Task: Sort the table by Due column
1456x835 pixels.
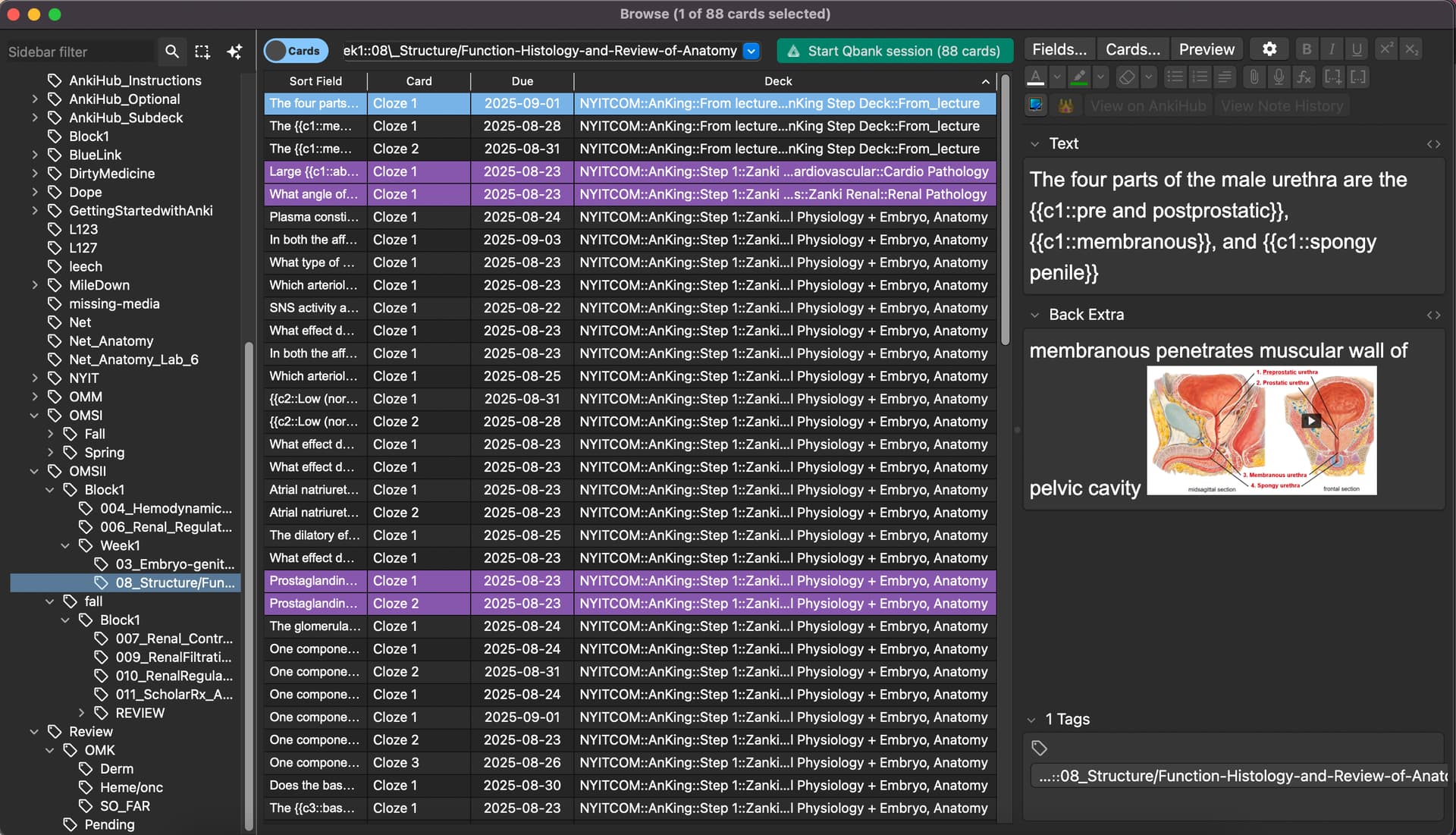Action: (x=522, y=81)
